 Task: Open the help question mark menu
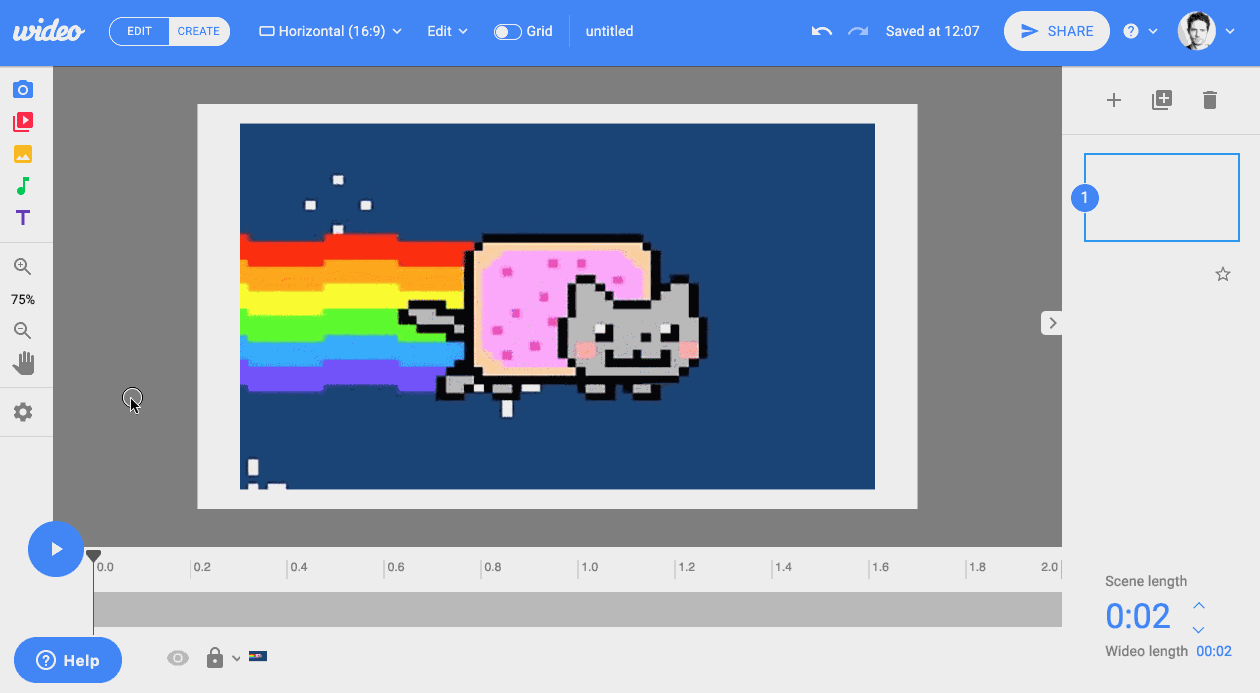[1139, 31]
